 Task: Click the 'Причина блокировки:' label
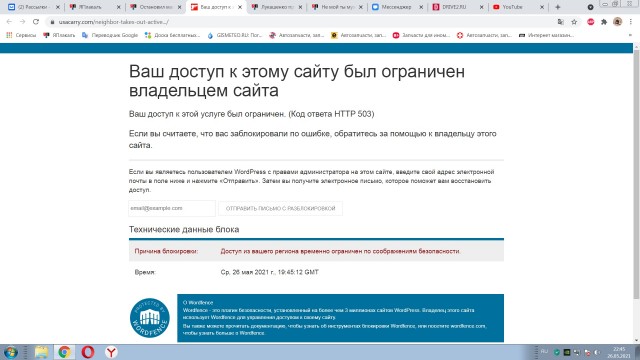pos(166,251)
